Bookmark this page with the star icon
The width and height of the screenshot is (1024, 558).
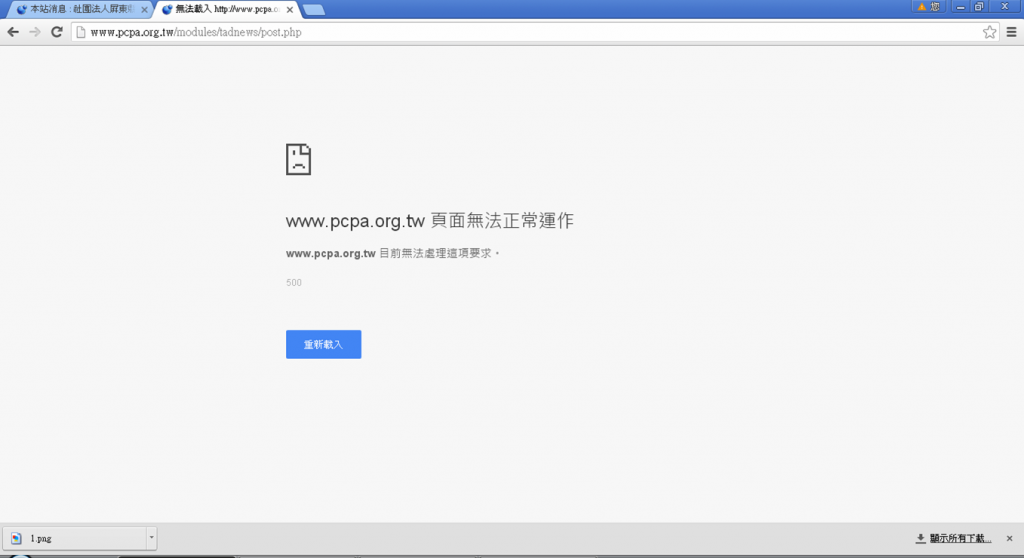pos(989,32)
